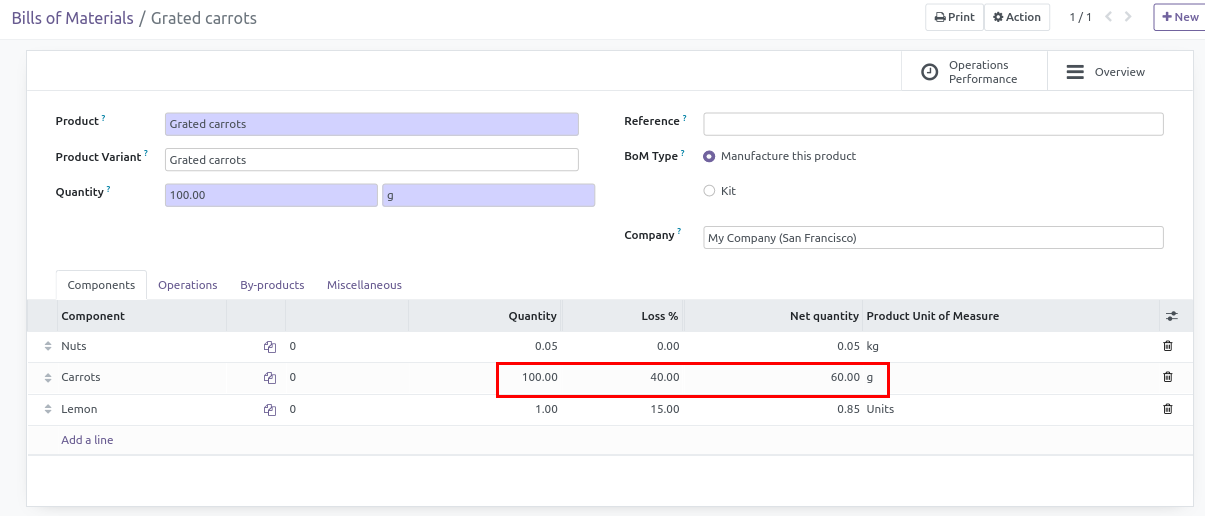Screen dimensions: 1205x516
Task: Go to Bills of Materials breadcrumb
Action: coord(72,18)
